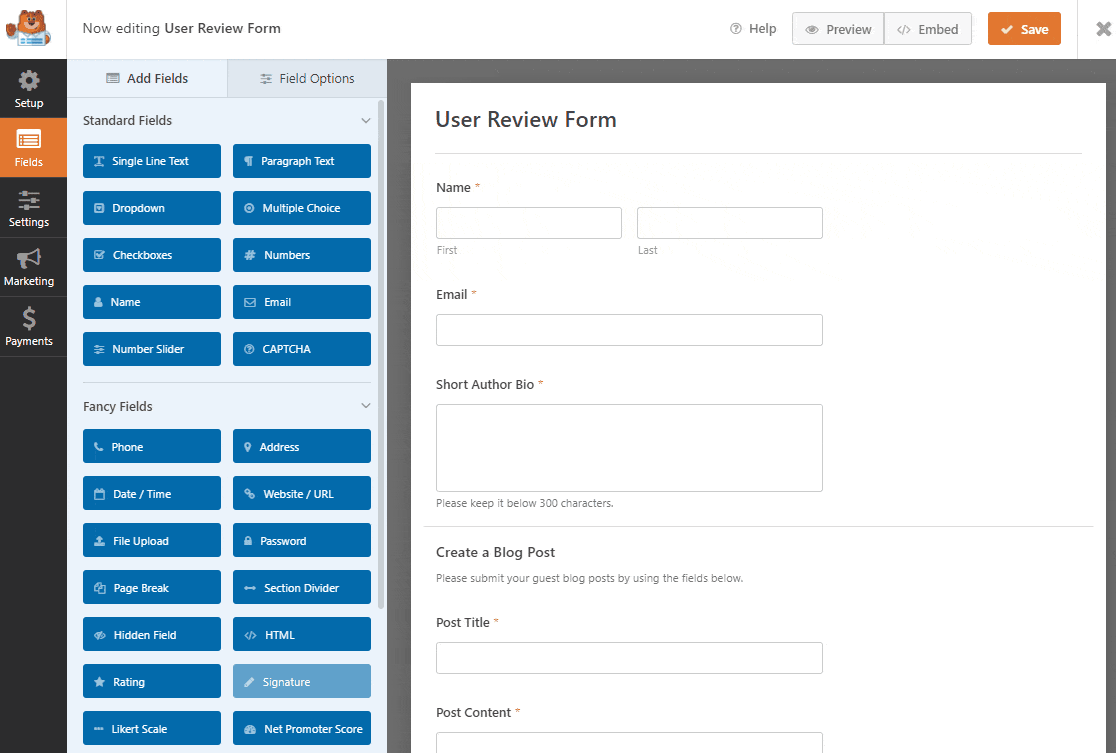The height and width of the screenshot is (753, 1116).
Task: Open the Settings sliders panel
Action: pos(29,208)
